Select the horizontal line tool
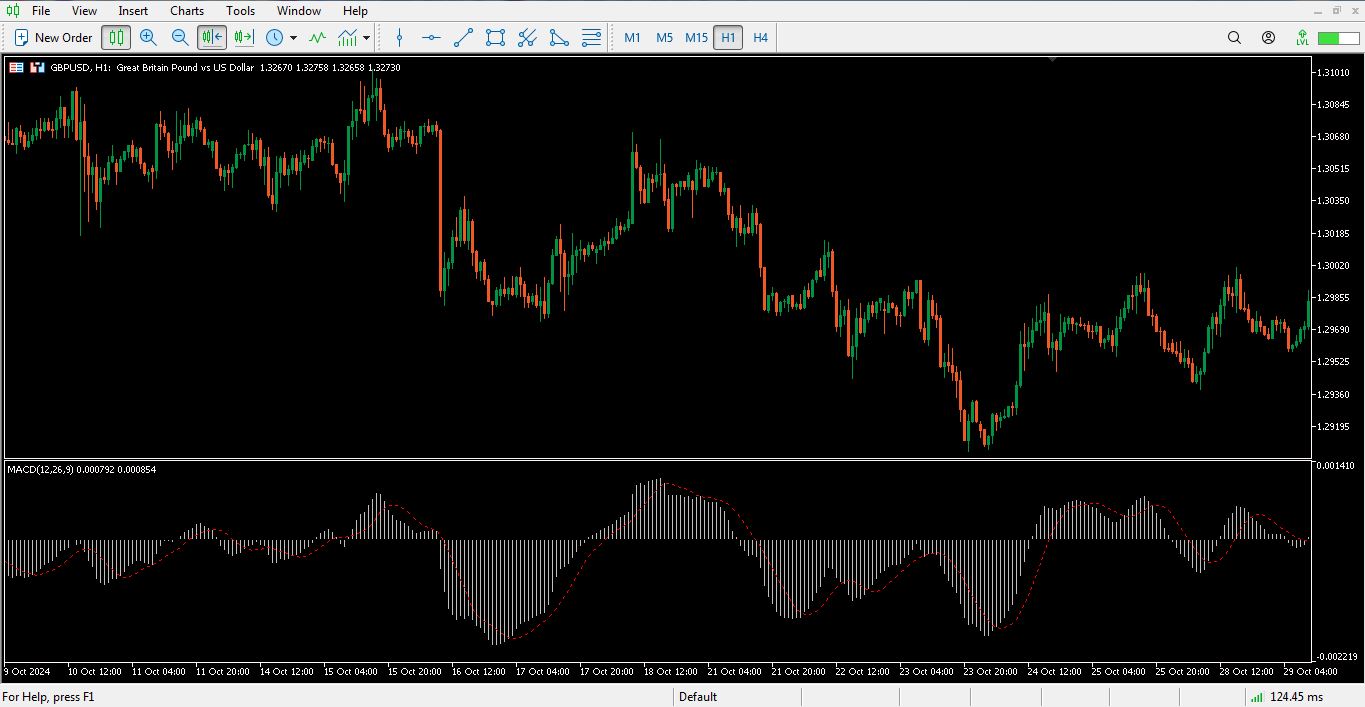Screen dimensions: 1365x707 [x=431, y=38]
